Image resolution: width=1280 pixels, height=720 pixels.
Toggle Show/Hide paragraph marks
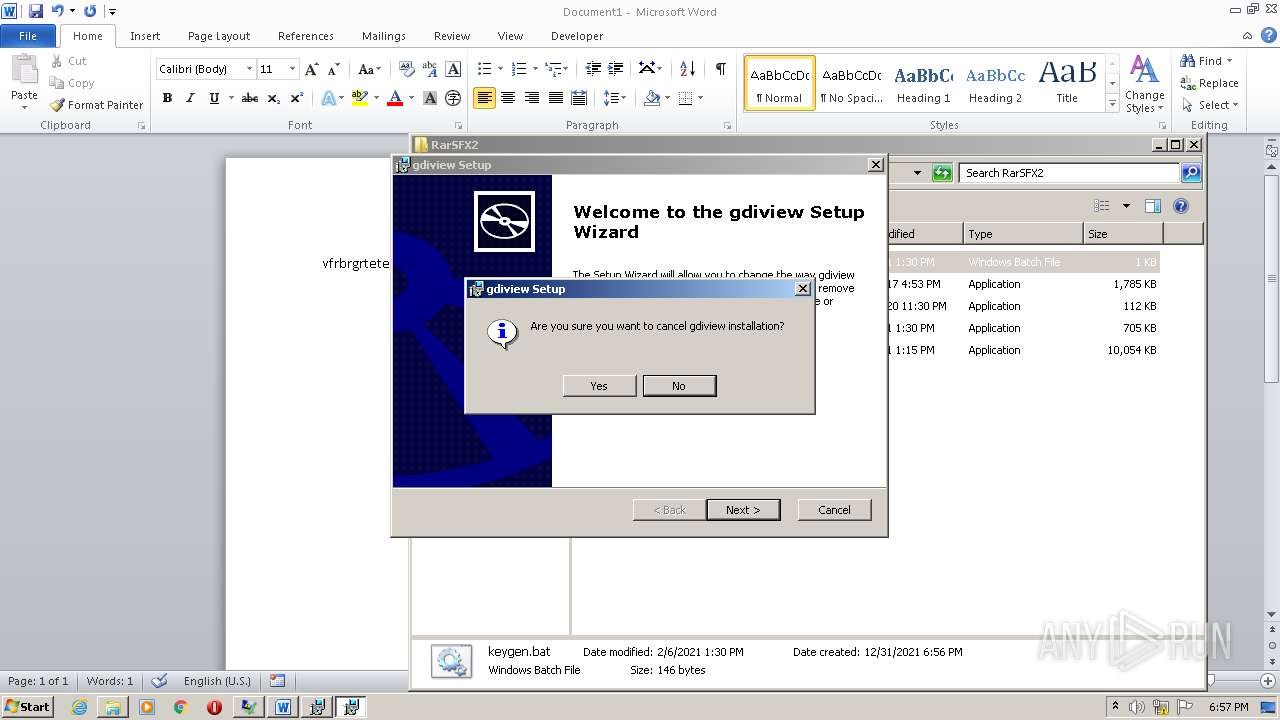coord(720,69)
